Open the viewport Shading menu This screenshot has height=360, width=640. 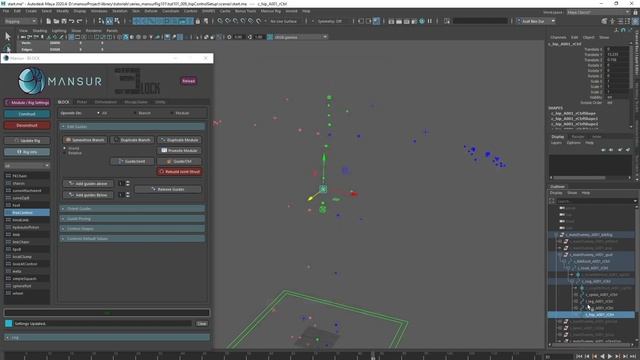point(40,31)
